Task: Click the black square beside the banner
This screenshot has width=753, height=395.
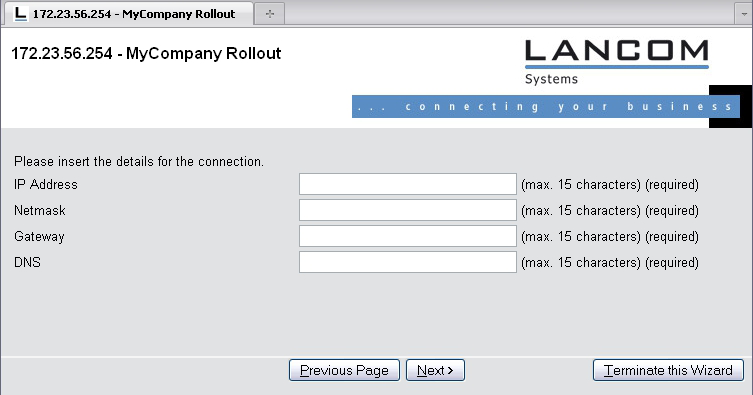Action: point(730,107)
